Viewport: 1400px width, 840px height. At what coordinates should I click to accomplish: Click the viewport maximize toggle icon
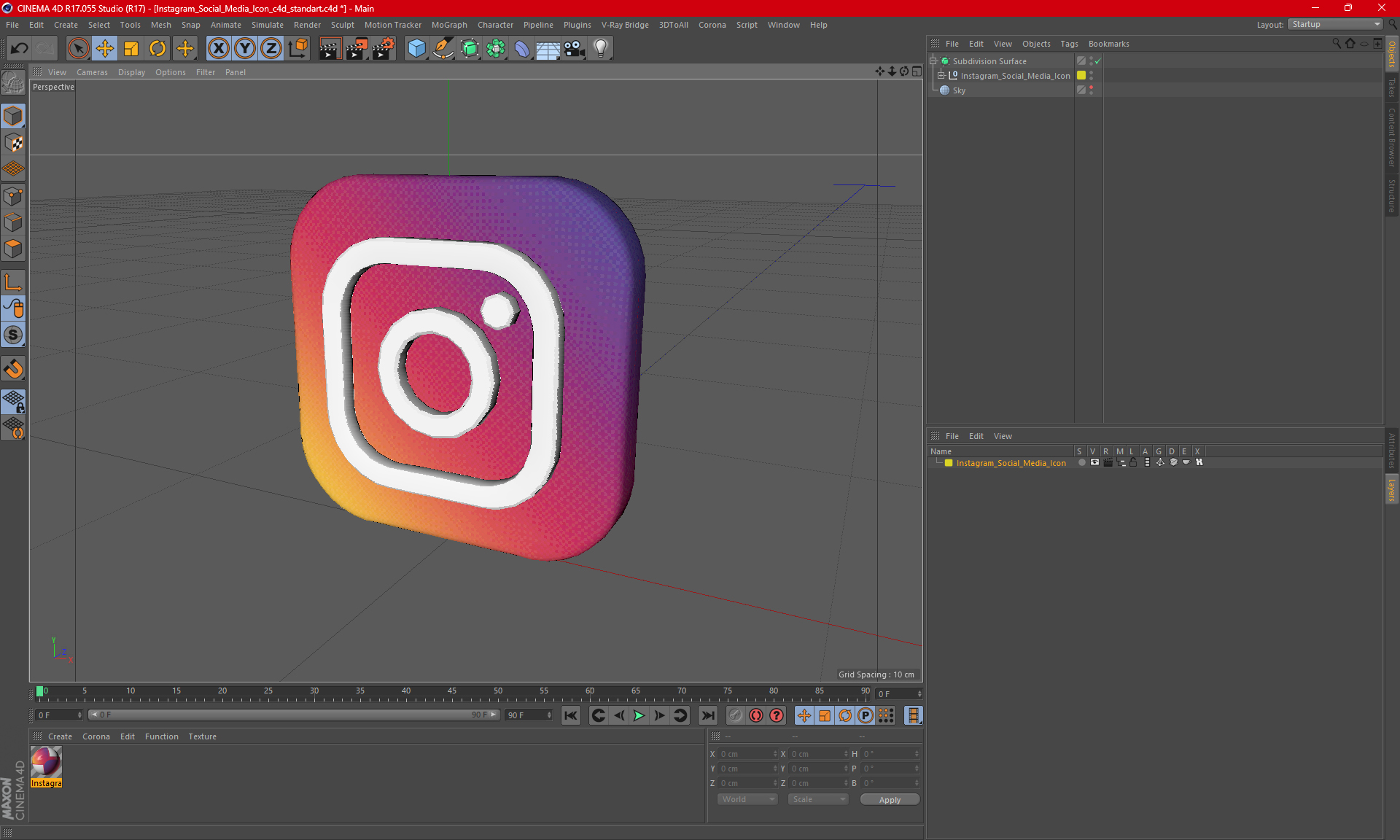point(917,71)
